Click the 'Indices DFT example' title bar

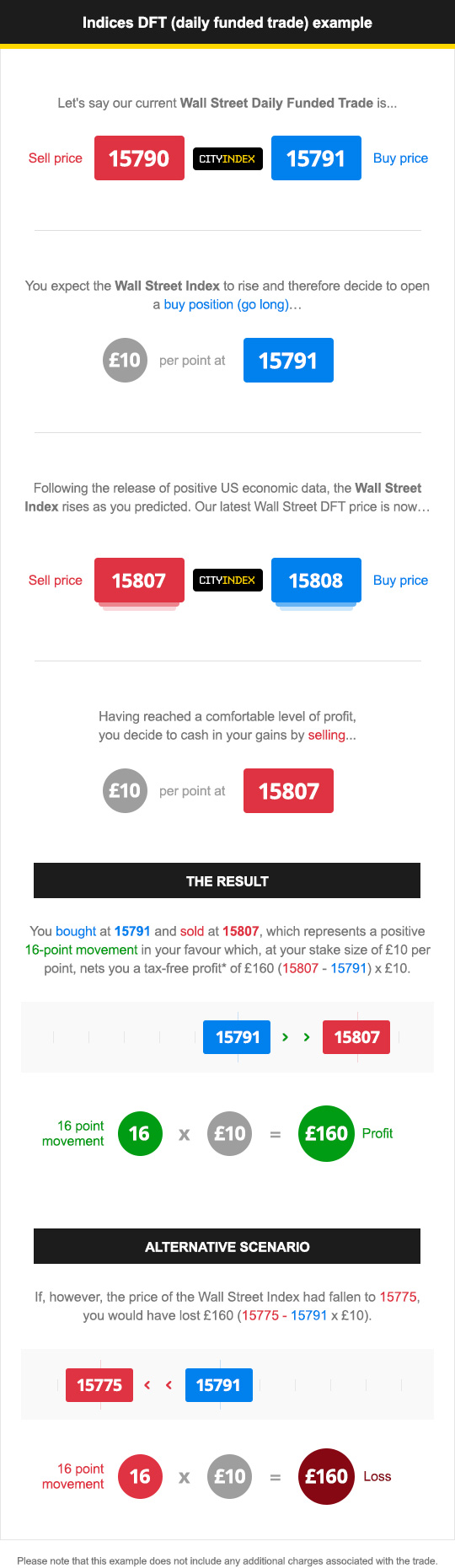227,23
